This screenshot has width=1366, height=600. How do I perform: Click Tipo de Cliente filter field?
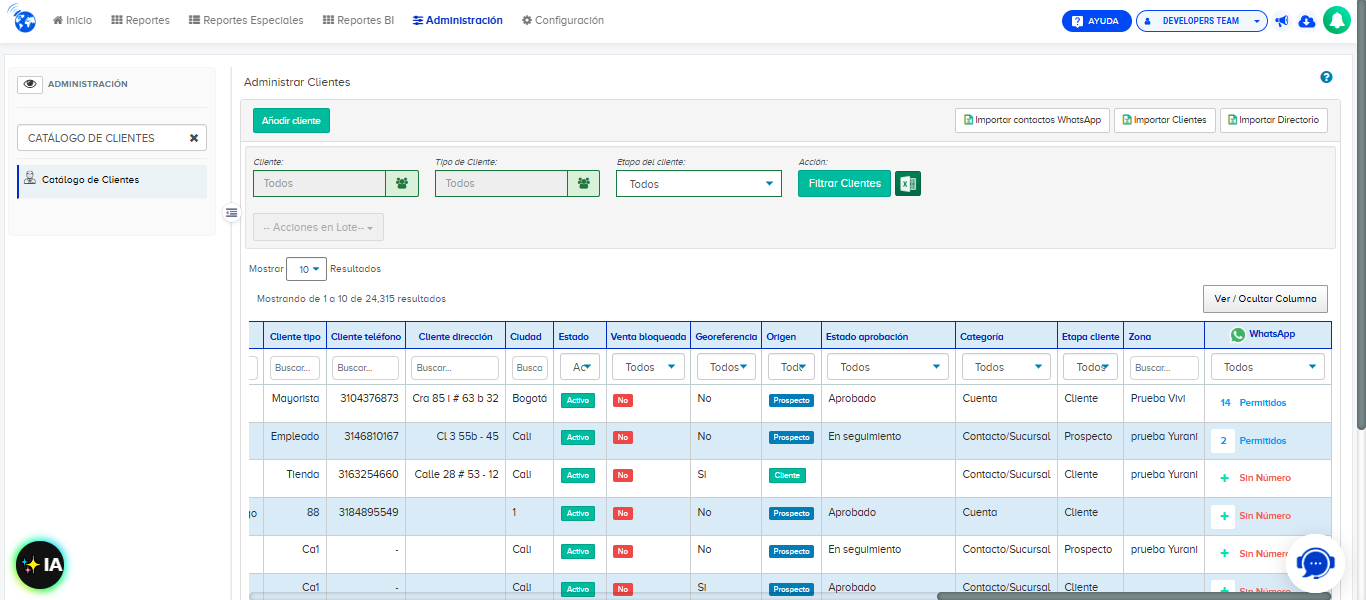tap(501, 183)
